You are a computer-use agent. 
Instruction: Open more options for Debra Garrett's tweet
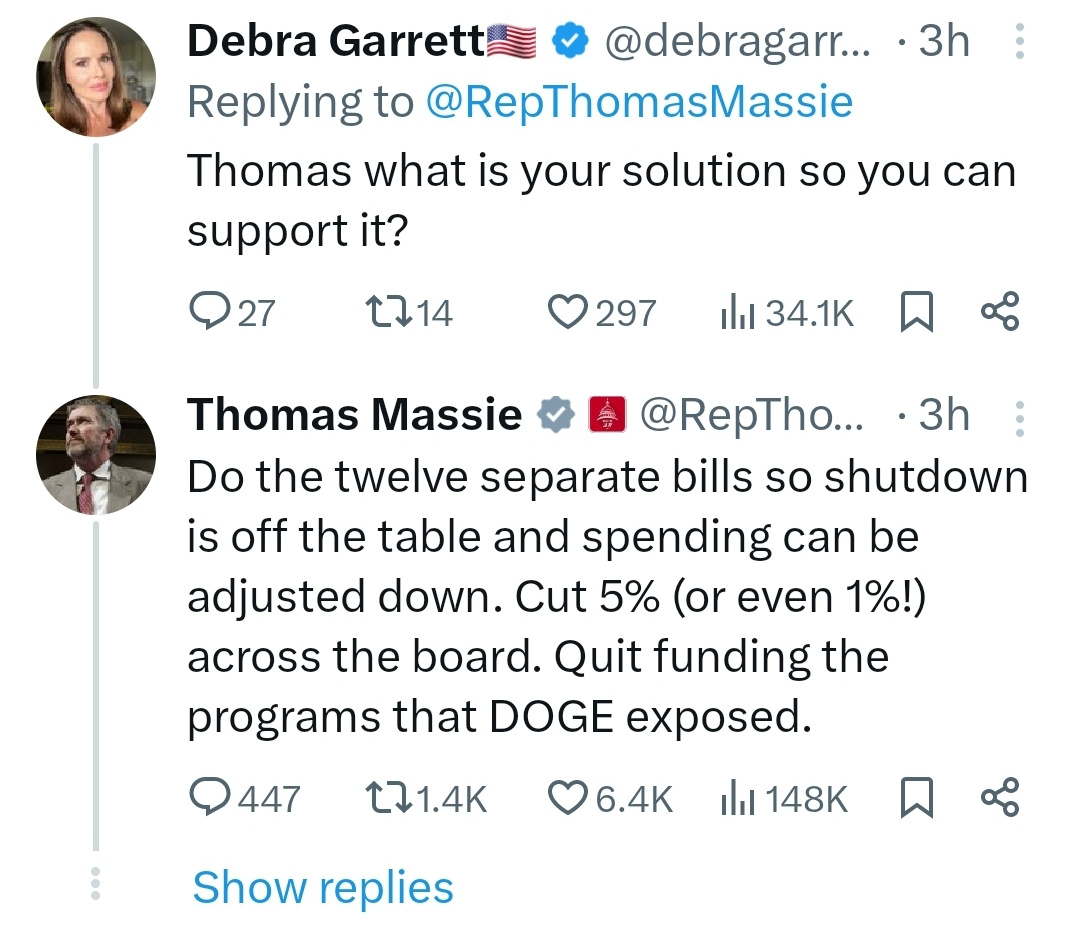tap(1020, 40)
